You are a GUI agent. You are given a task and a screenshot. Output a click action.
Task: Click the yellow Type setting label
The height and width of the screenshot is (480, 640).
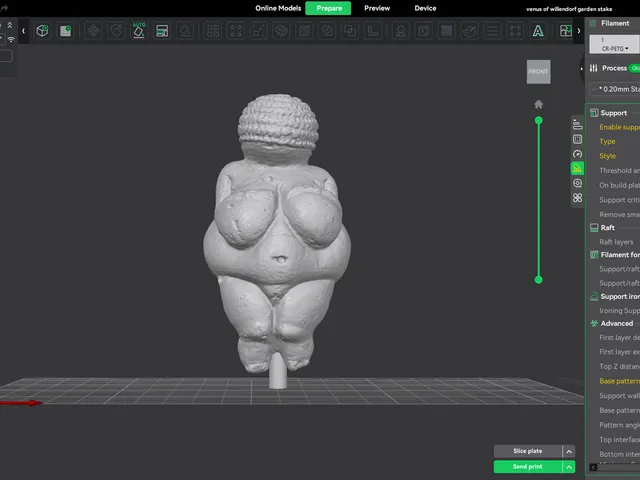[x=607, y=142]
